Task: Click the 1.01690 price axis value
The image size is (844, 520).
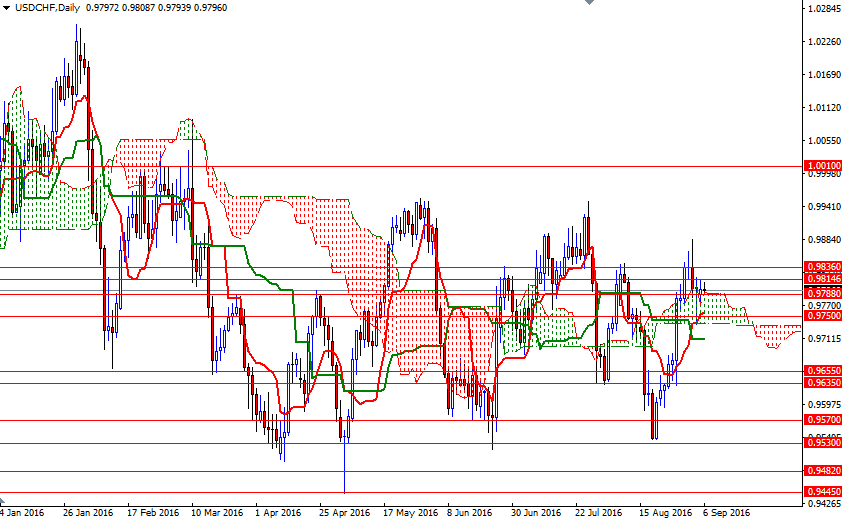Action: click(825, 75)
